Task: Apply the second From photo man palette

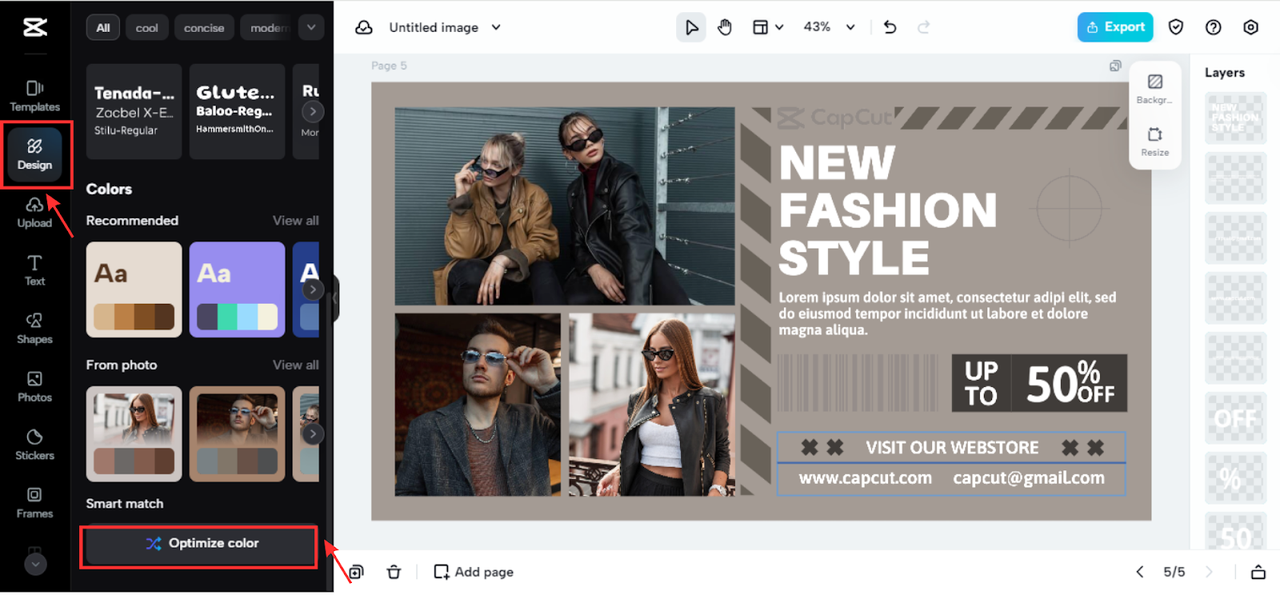Action: coord(238,433)
